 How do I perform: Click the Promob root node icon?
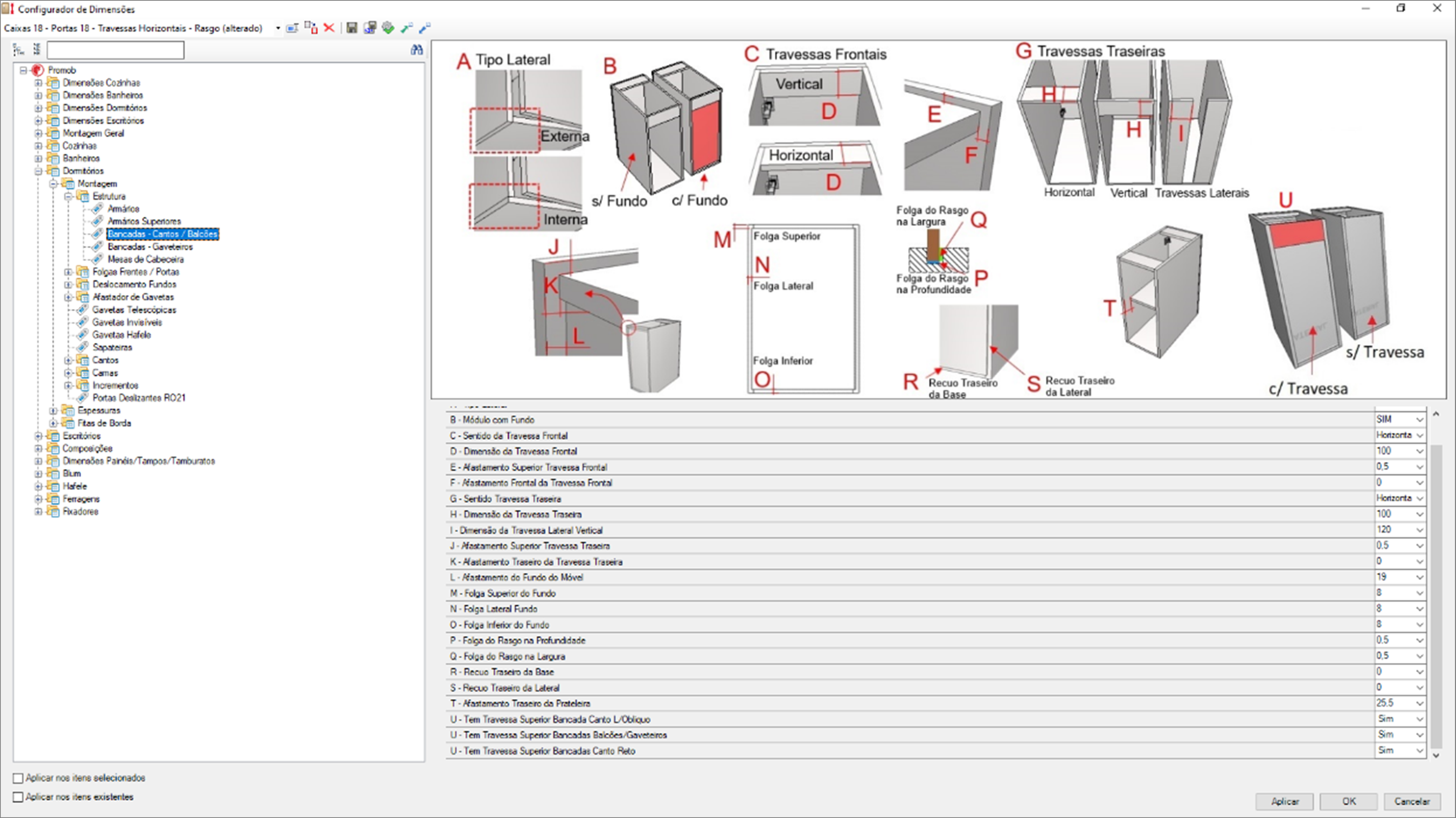pyautogui.click(x=38, y=70)
